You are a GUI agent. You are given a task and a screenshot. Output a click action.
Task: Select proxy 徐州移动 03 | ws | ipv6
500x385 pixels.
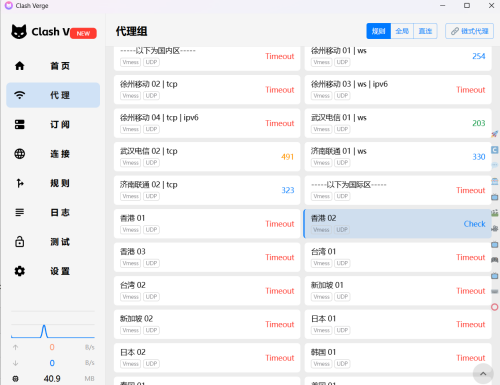click(398, 90)
